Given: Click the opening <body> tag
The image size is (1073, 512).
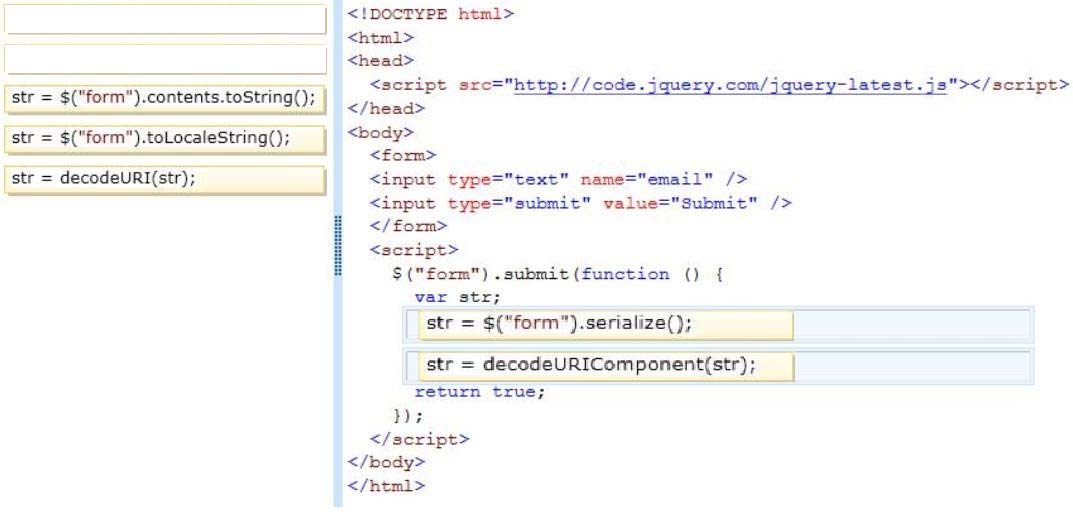Looking at the screenshot, I should point(381,132).
